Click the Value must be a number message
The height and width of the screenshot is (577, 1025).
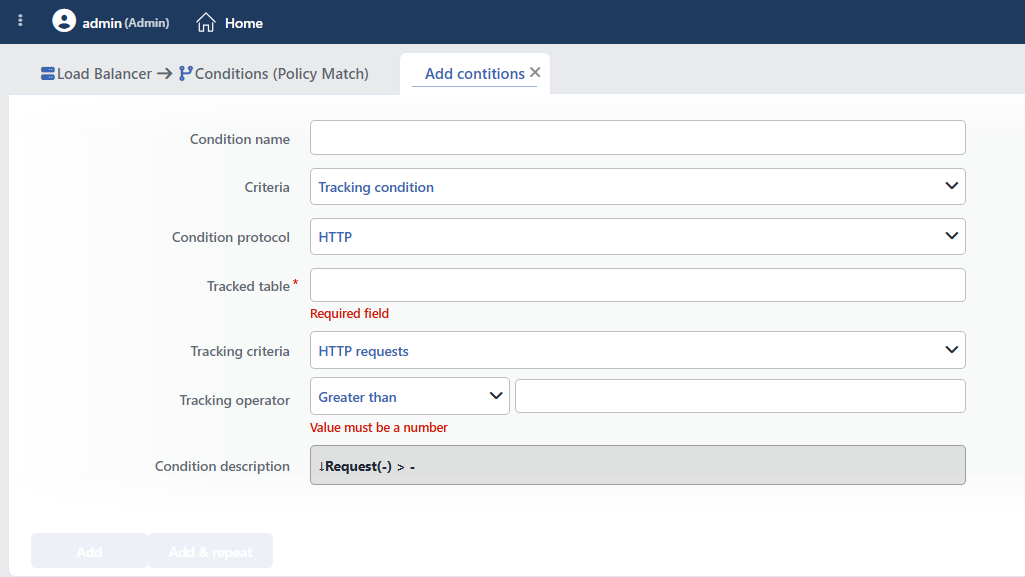point(378,428)
